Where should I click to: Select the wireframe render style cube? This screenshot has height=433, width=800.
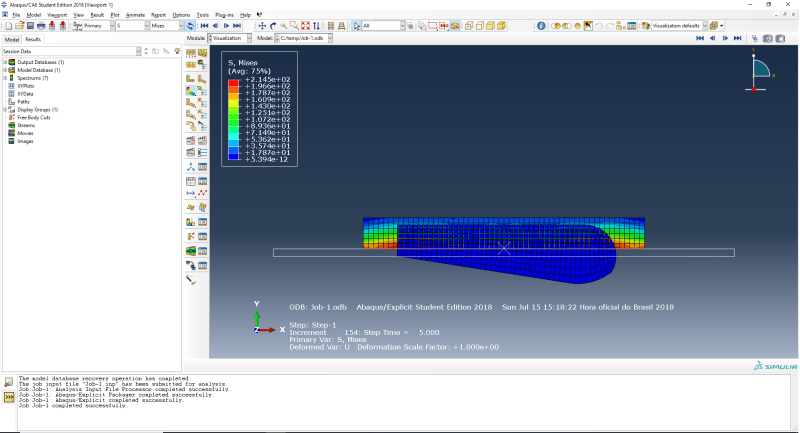(469, 26)
